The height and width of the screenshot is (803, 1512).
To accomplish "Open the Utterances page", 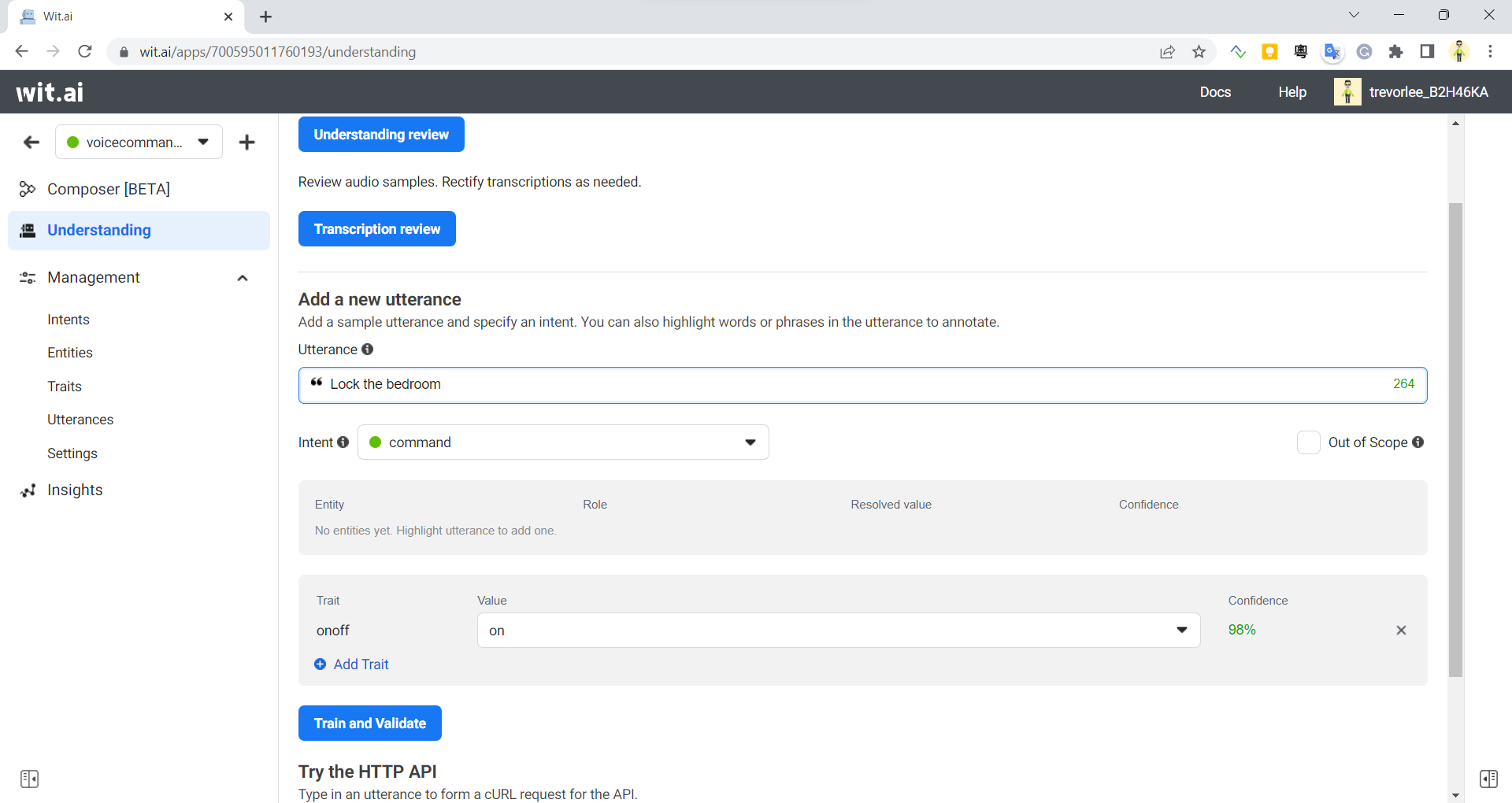I will [x=80, y=420].
